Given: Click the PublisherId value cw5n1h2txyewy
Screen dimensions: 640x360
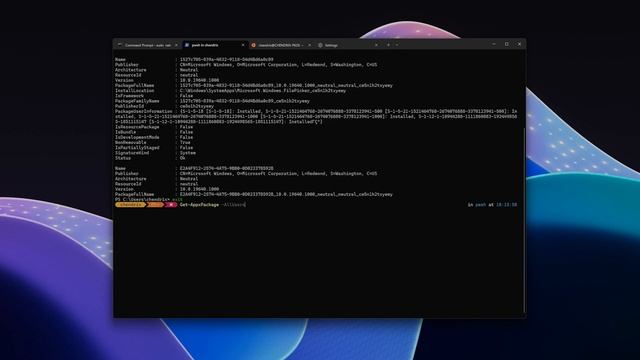Looking at the screenshot, I should (x=197, y=106).
